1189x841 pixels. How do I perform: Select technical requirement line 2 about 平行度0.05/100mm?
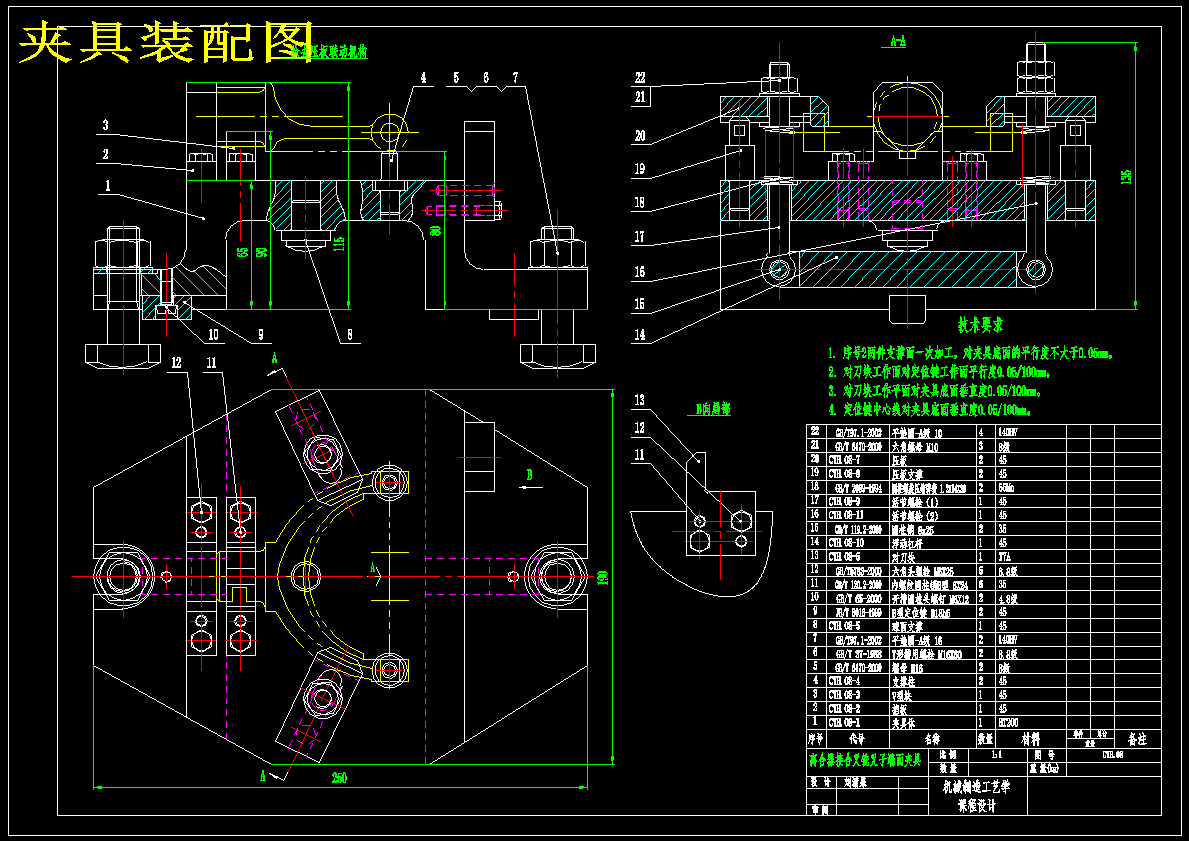(x=939, y=372)
